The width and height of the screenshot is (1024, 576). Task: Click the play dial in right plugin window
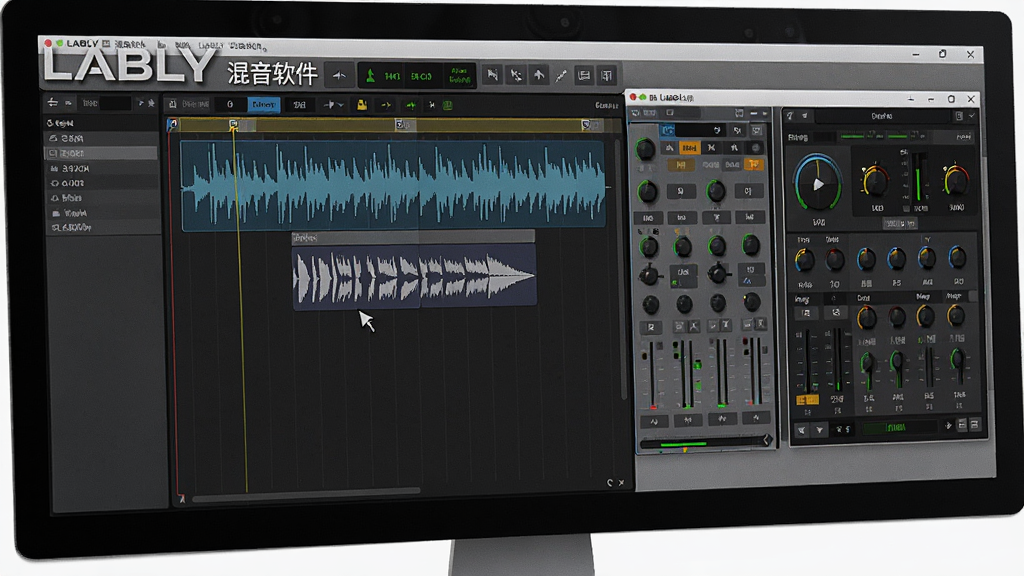[818, 184]
